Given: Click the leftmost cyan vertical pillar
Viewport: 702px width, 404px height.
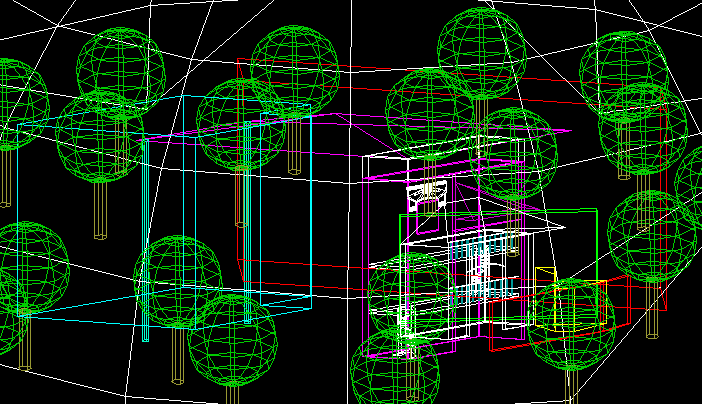Looking at the screenshot, I should 145,240.
